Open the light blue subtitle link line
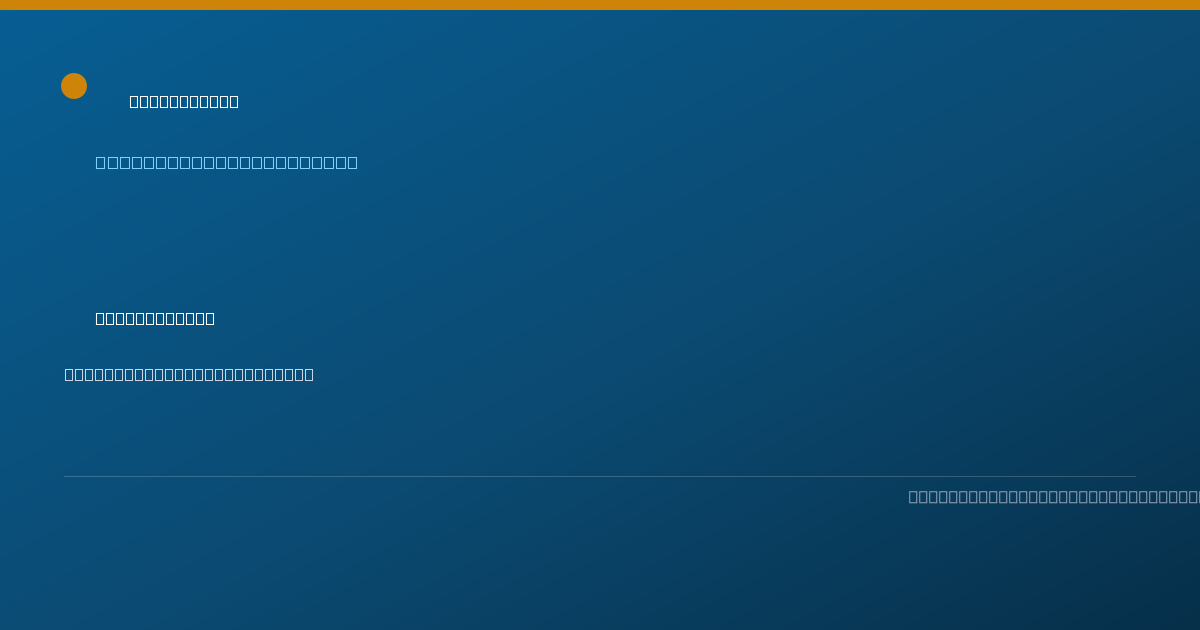 pyautogui.click(x=226, y=162)
